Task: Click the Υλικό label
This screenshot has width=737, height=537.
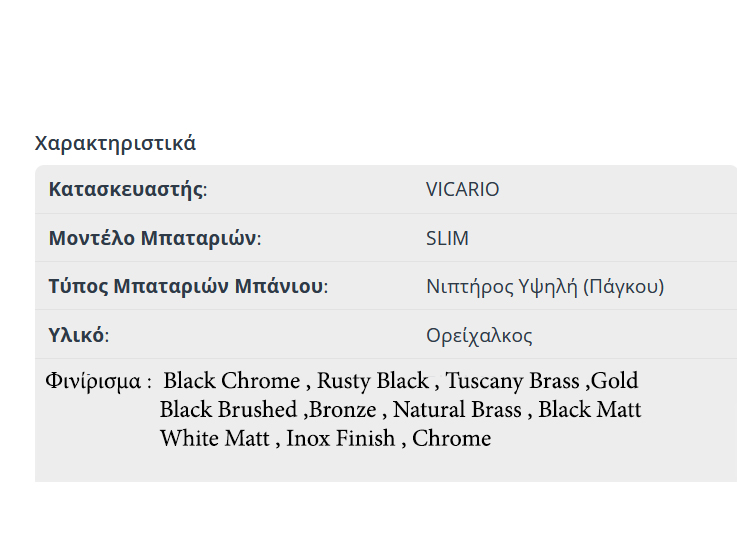Action: [x=78, y=336]
